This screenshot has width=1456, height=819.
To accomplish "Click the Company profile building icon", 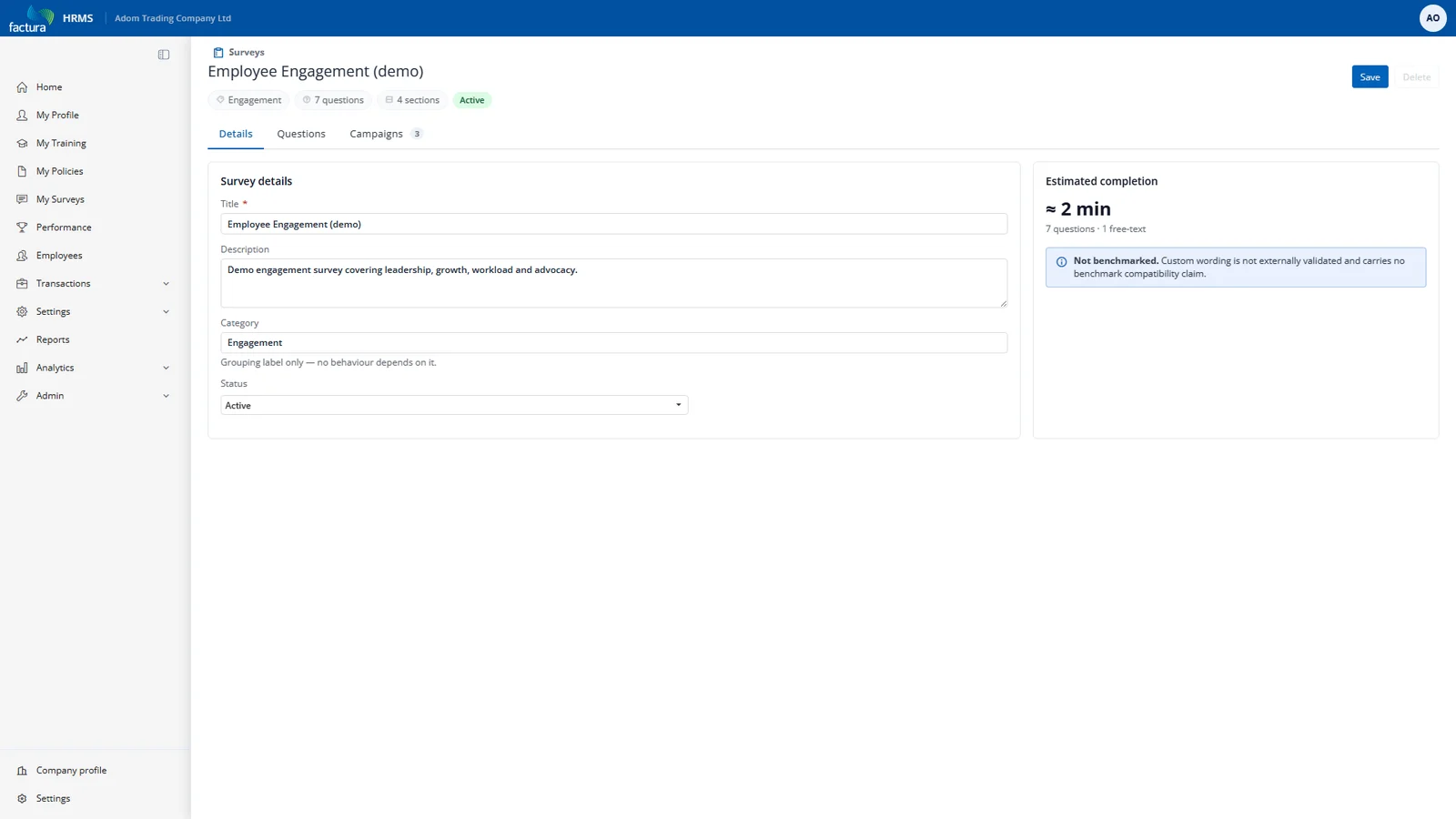I will 22,771.
